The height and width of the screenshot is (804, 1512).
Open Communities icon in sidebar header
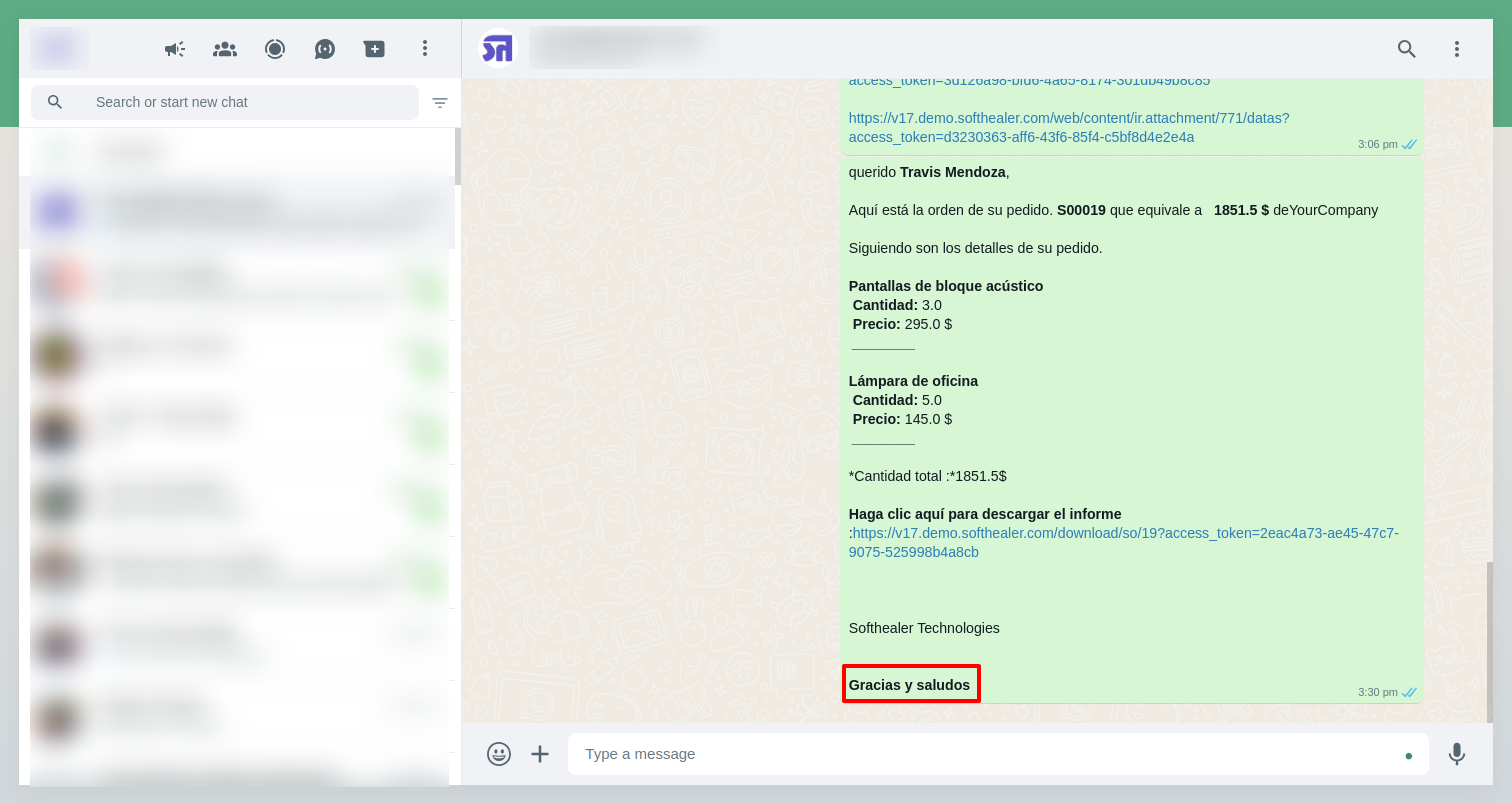(225, 48)
